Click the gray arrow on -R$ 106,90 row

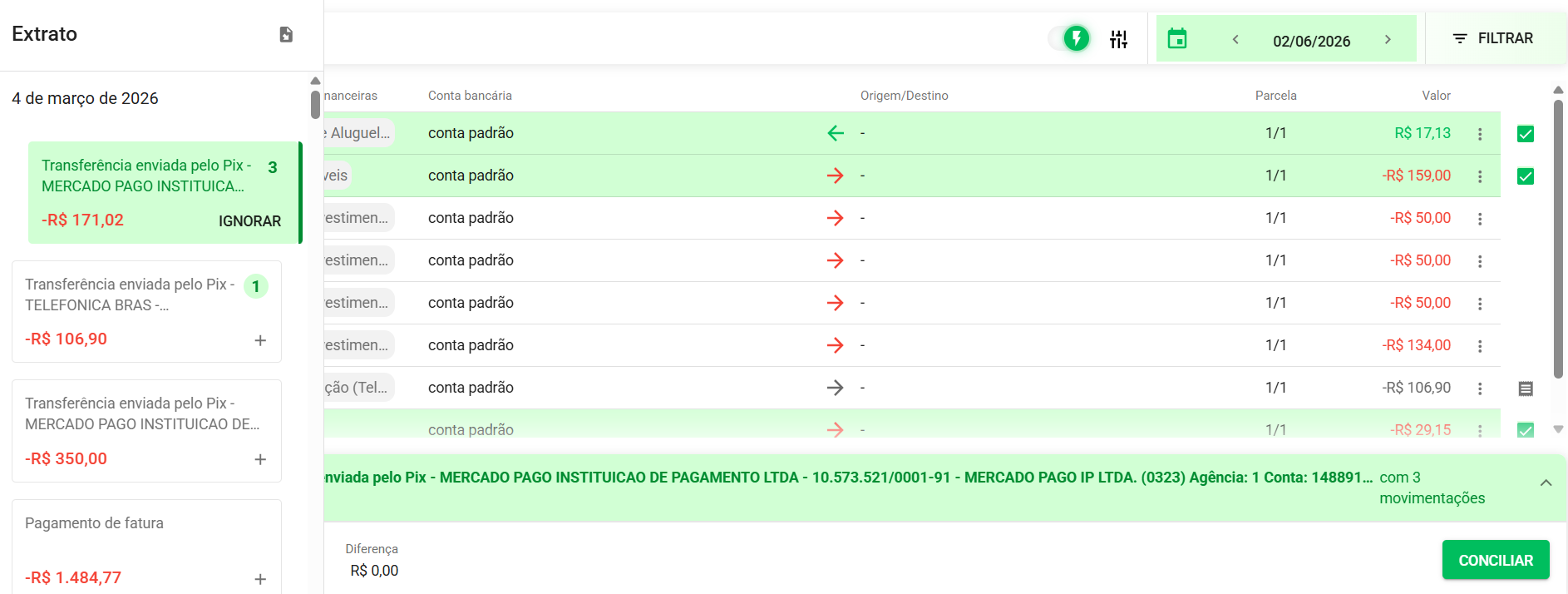[x=836, y=388]
